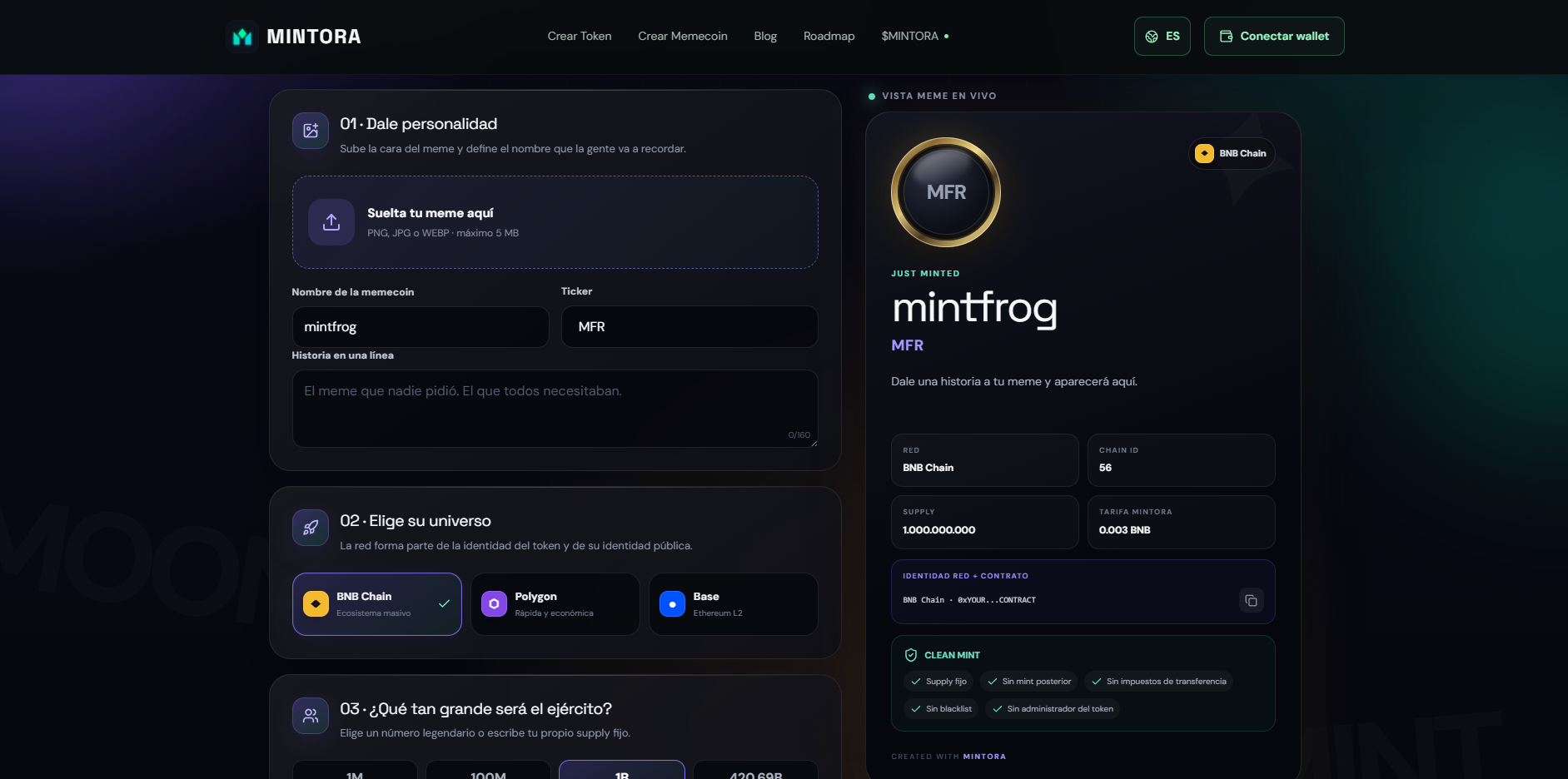Copy the contract identity with copy icon

point(1251,600)
